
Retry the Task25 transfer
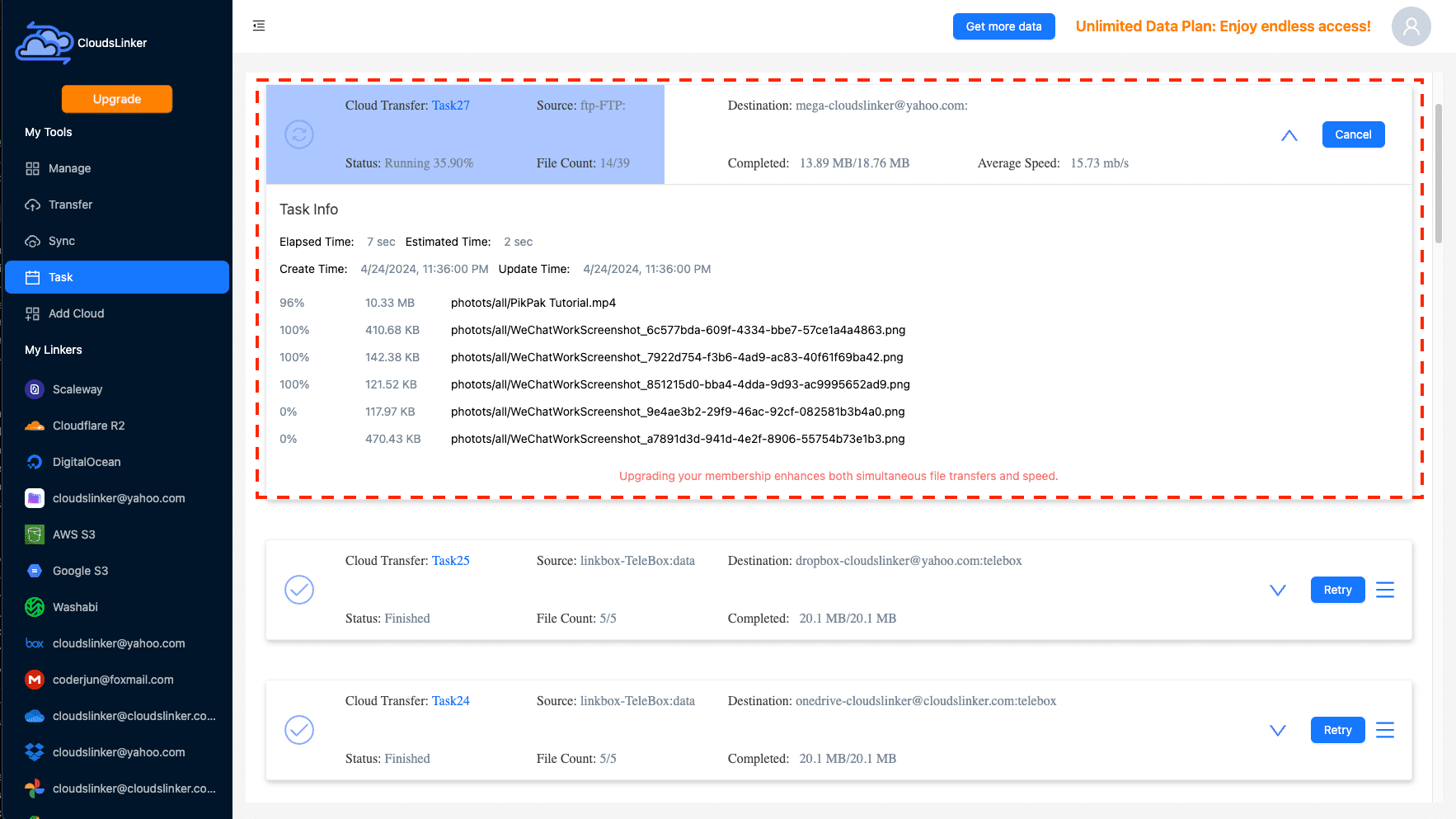pos(1337,590)
